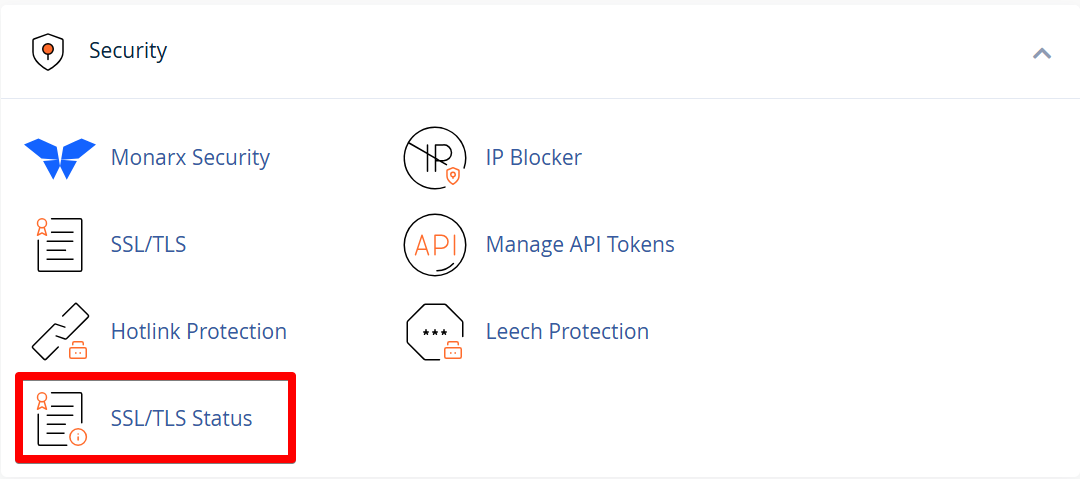
Task: Open the Hotlink Protection text link
Action: [198, 332]
